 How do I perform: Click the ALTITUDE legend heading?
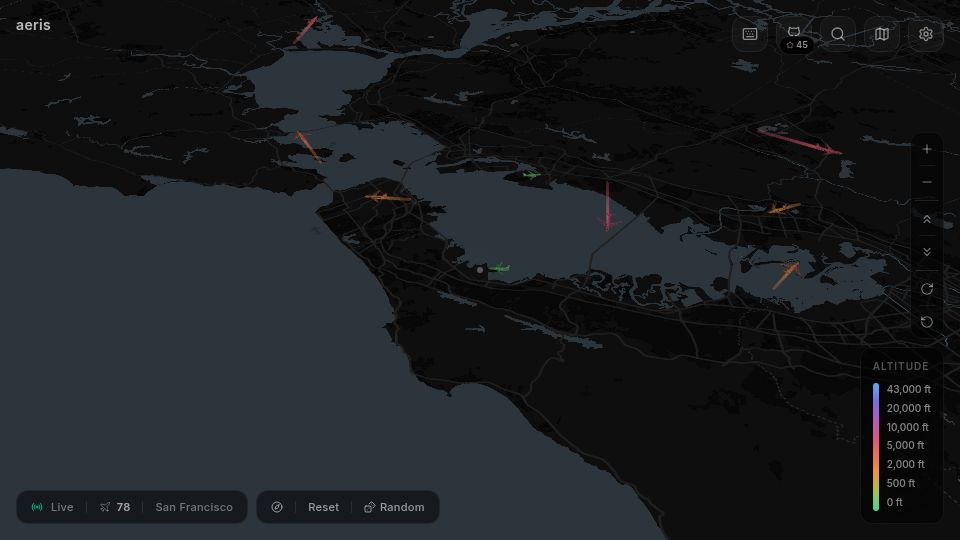(x=901, y=366)
